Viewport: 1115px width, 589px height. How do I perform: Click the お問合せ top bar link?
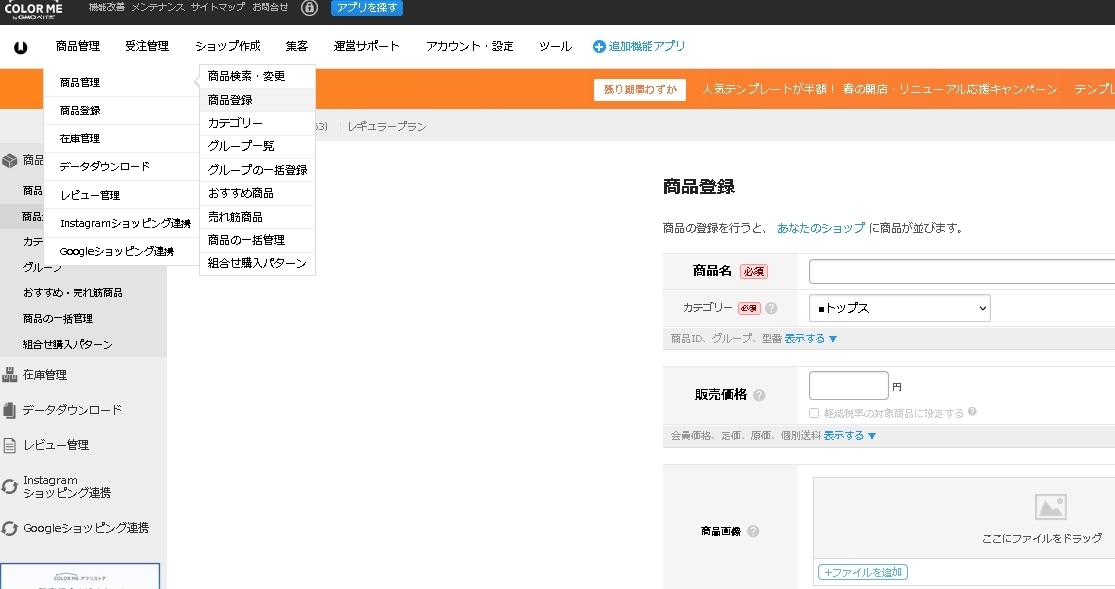pyautogui.click(x=270, y=7)
